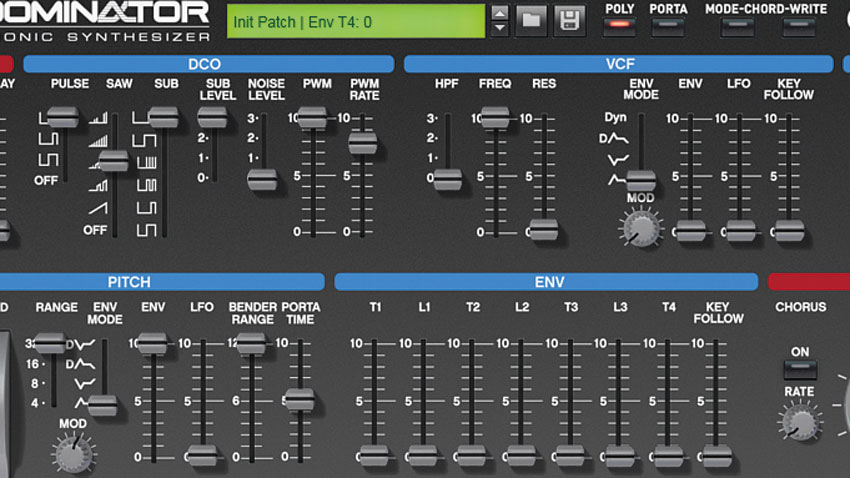Click VCF ENV MODE slider handle
The image size is (850, 478).
click(x=641, y=180)
